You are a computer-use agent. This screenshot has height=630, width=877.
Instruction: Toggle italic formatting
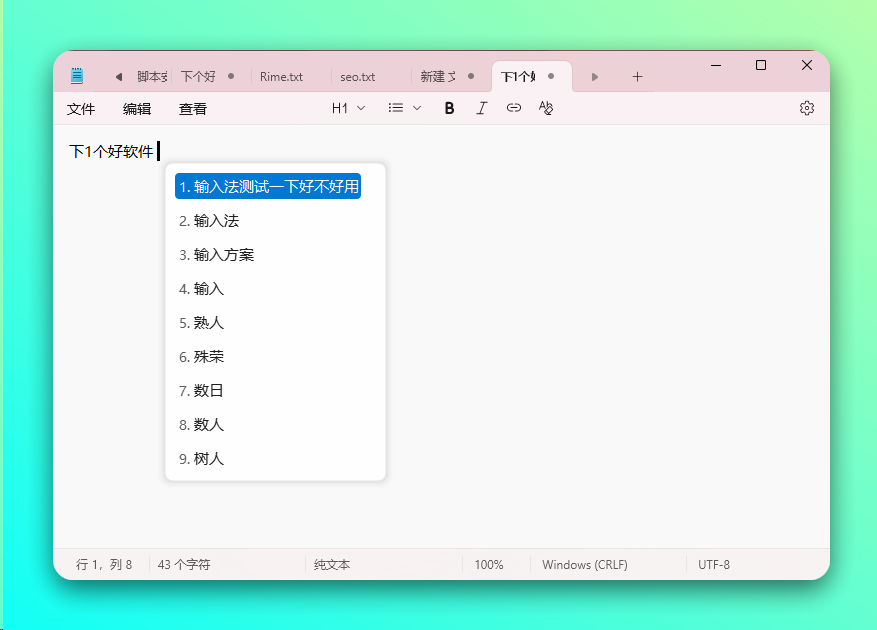[481, 108]
